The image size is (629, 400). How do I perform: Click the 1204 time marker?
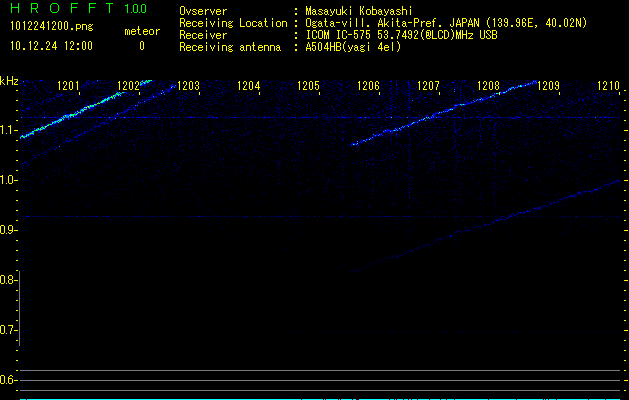(248, 85)
